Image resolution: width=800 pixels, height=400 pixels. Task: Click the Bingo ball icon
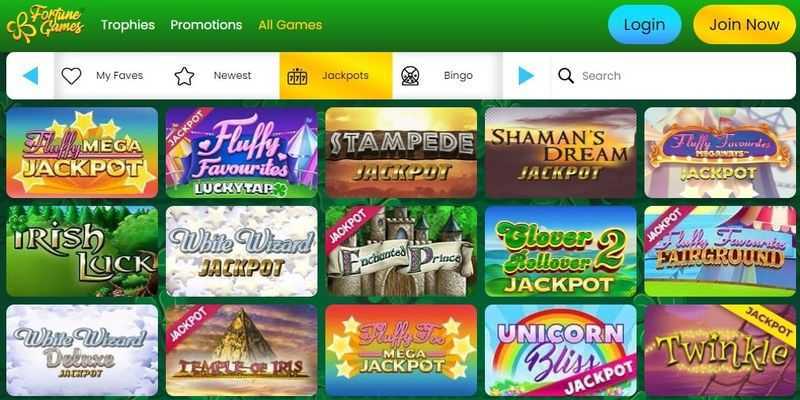tap(410, 76)
